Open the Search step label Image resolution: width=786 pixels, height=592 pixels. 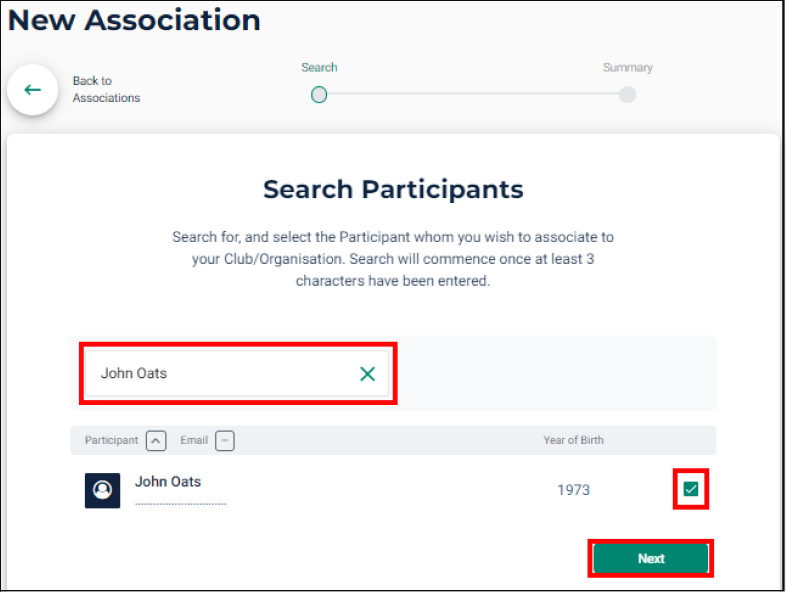coord(319,67)
